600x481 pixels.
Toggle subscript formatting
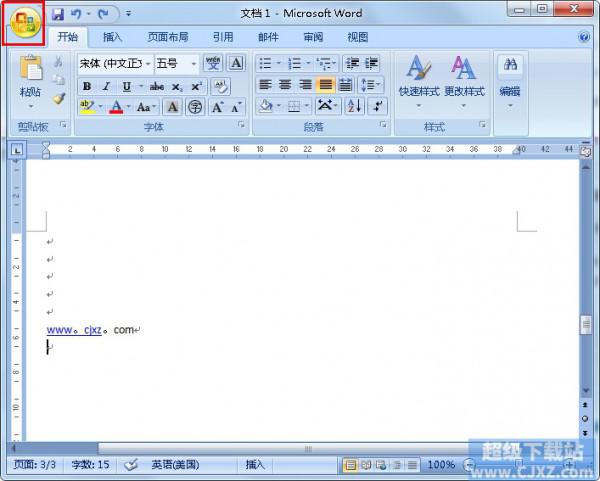[x=177, y=86]
